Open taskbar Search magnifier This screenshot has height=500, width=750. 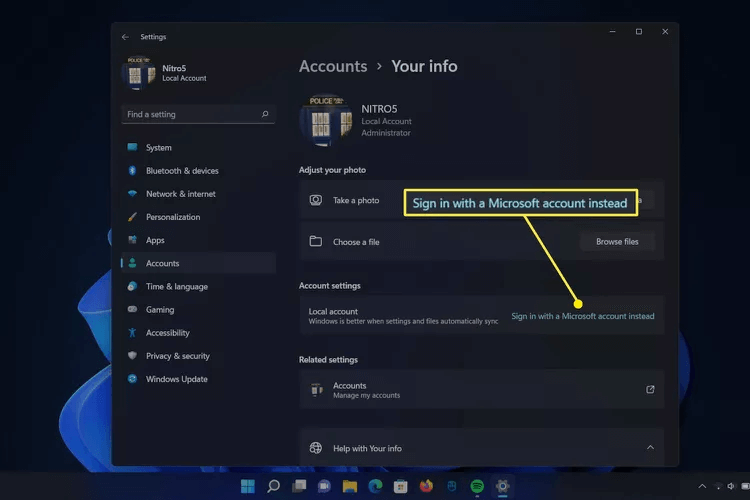(274, 486)
